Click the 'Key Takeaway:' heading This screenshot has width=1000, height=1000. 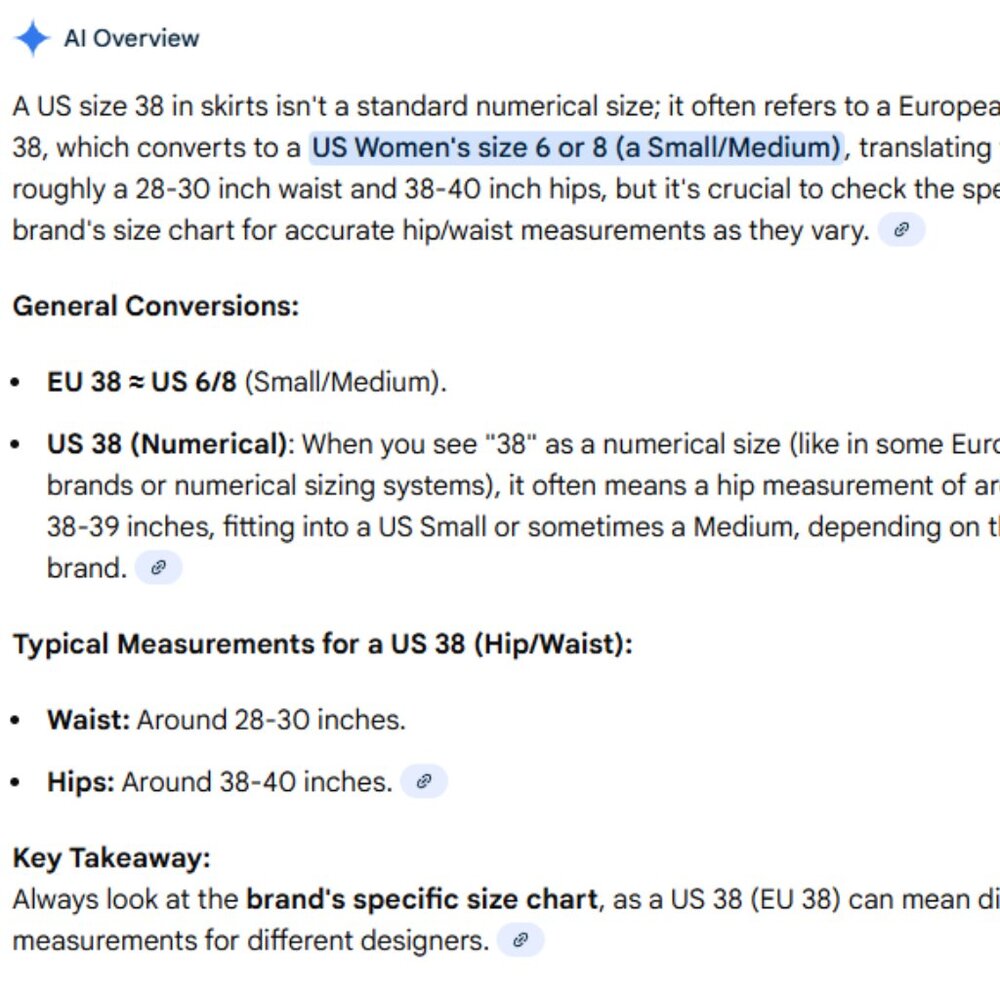click(112, 858)
